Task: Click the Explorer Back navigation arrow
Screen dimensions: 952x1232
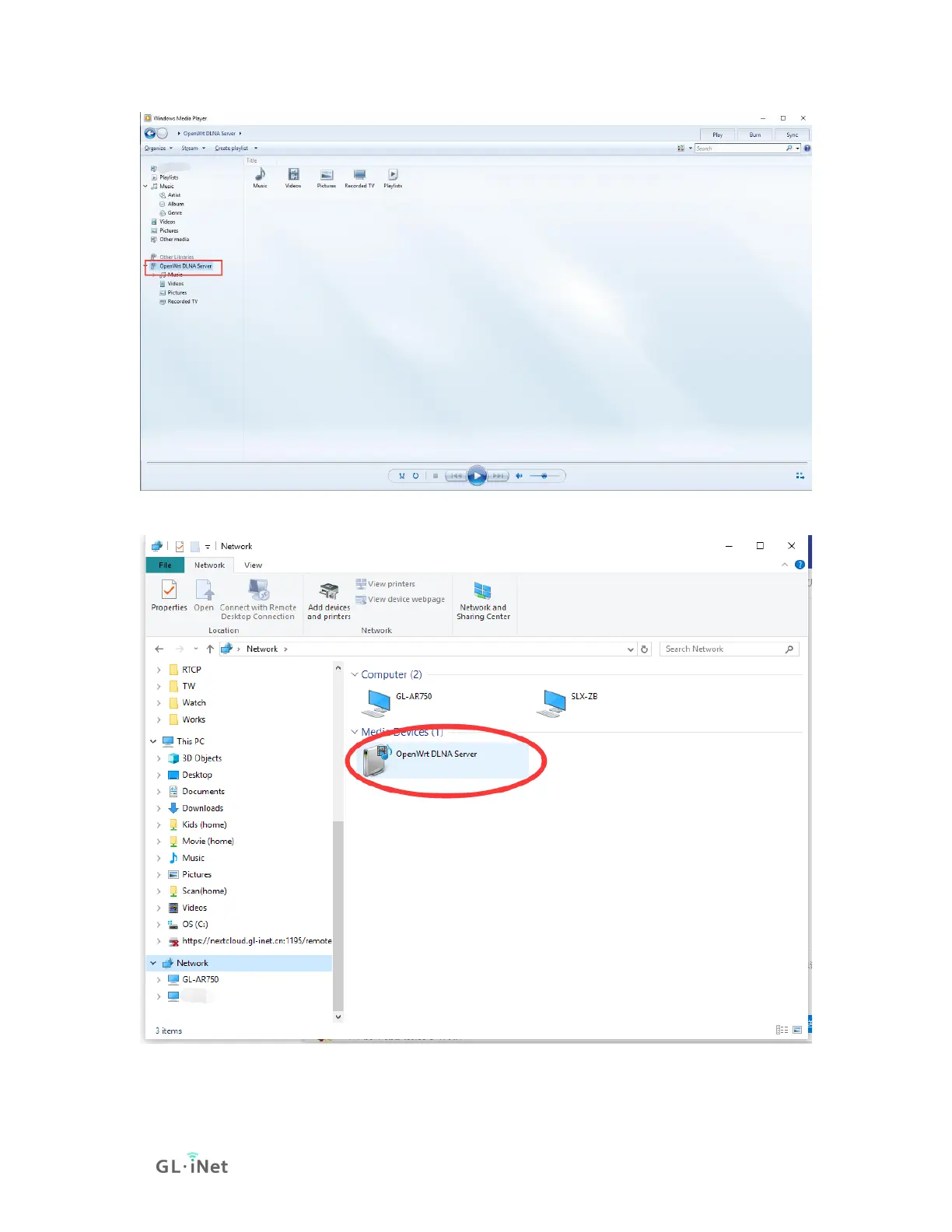Action: tap(159, 649)
